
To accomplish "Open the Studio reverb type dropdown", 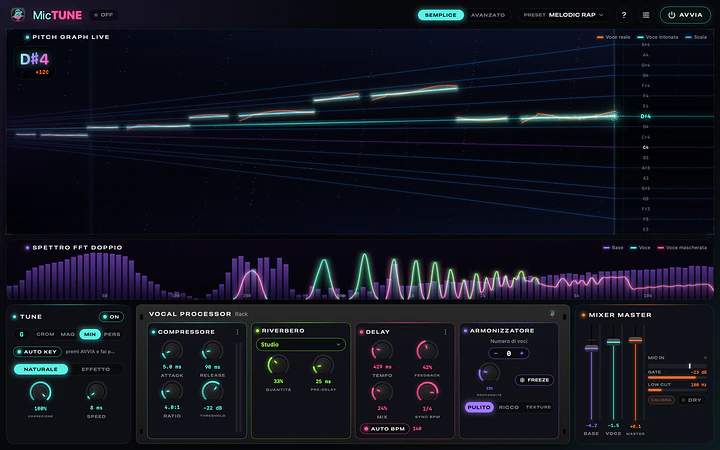I will pos(301,344).
